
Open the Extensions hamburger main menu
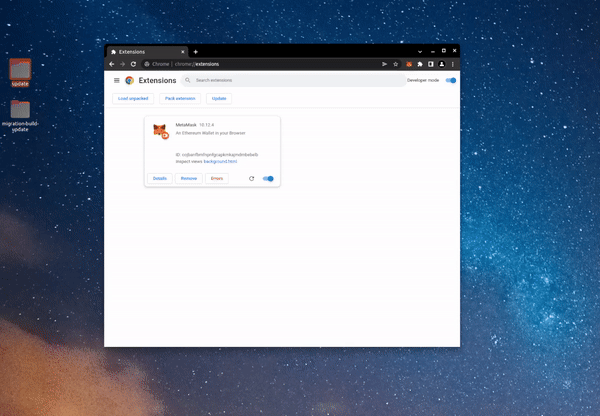point(117,80)
